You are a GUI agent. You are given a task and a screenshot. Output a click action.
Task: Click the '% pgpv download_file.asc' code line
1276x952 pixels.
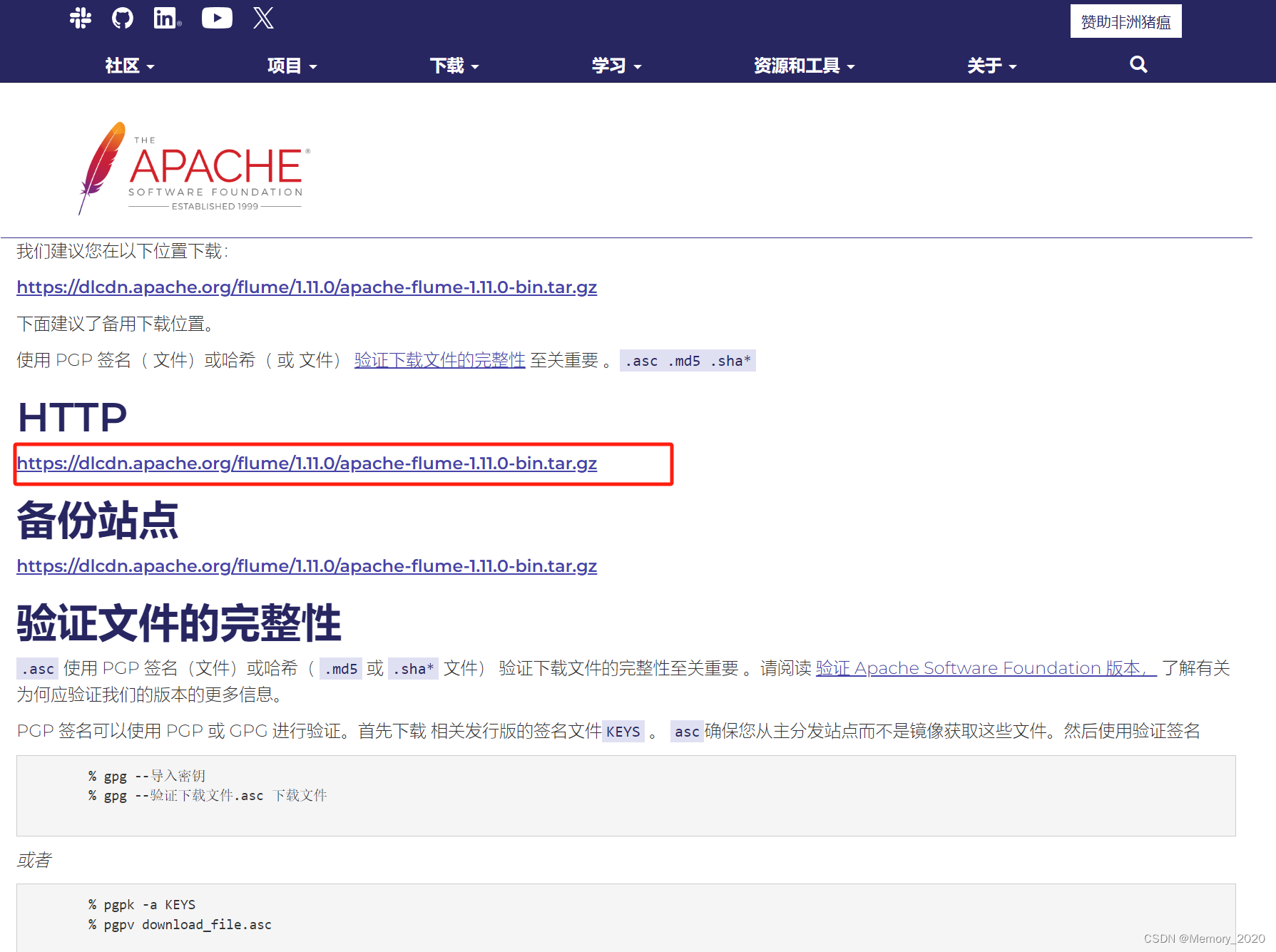pyautogui.click(x=180, y=925)
